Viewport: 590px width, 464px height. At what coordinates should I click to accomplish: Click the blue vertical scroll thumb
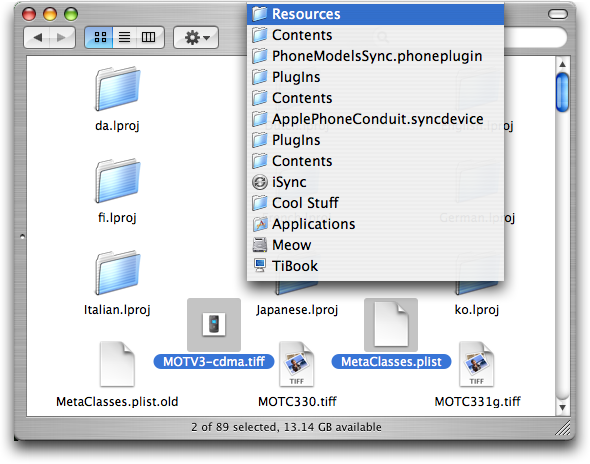[563, 93]
